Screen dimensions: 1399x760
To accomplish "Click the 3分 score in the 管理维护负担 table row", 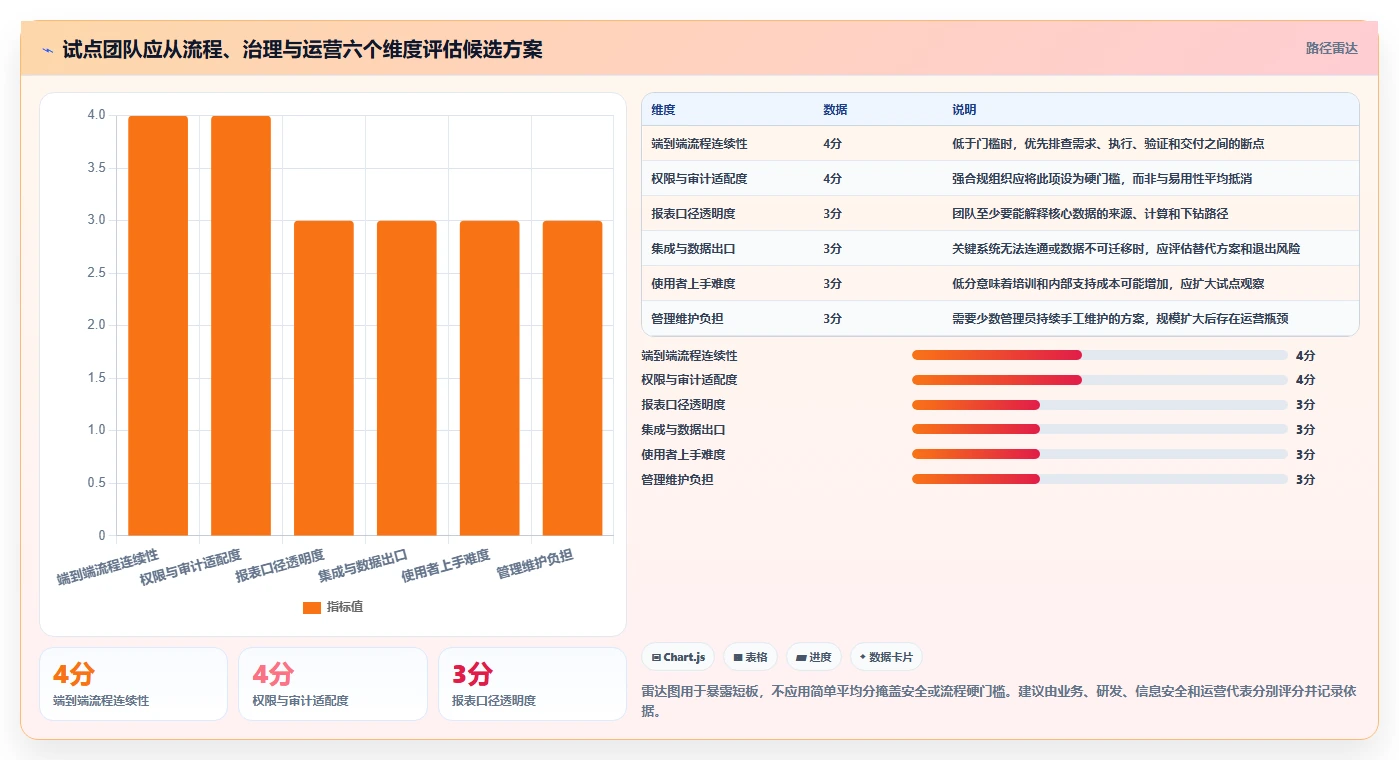I will click(832, 319).
